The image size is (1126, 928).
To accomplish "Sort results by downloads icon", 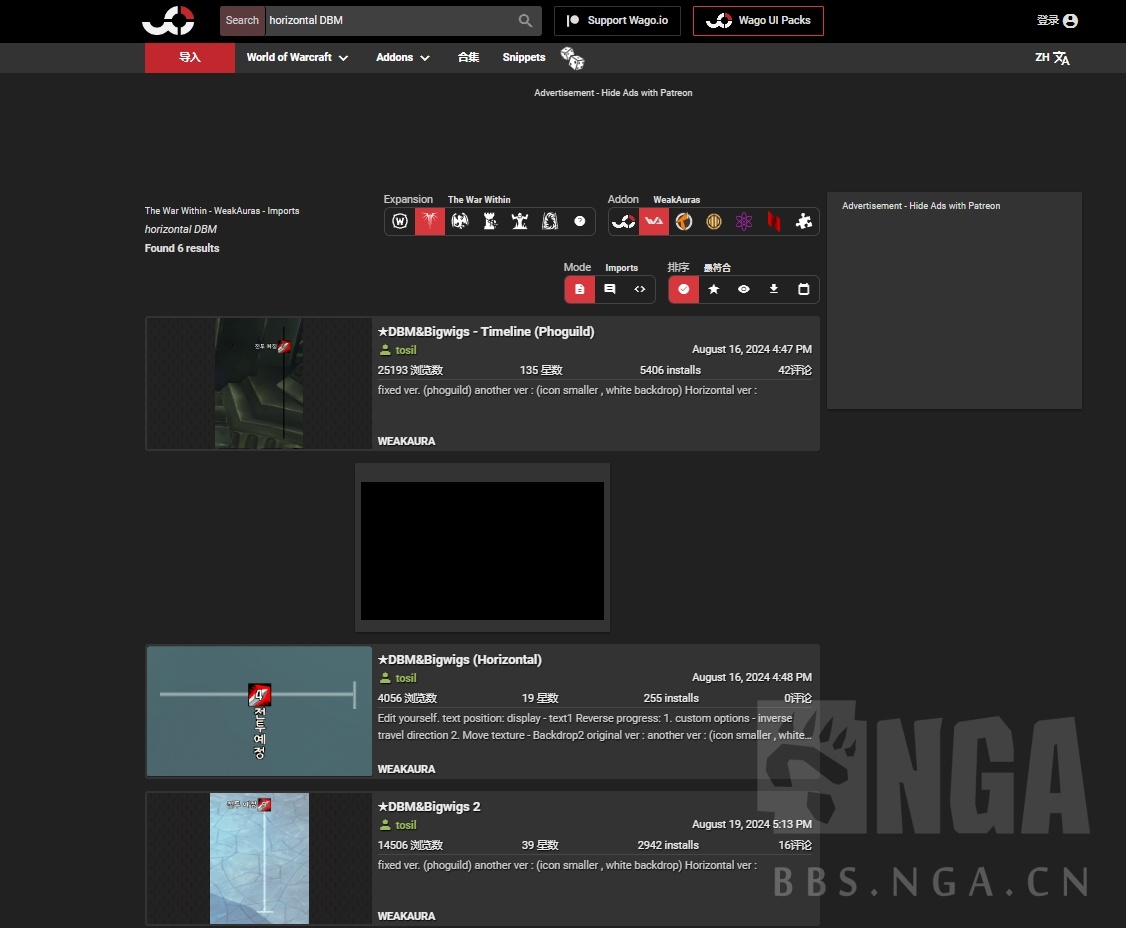I will [773, 289].
